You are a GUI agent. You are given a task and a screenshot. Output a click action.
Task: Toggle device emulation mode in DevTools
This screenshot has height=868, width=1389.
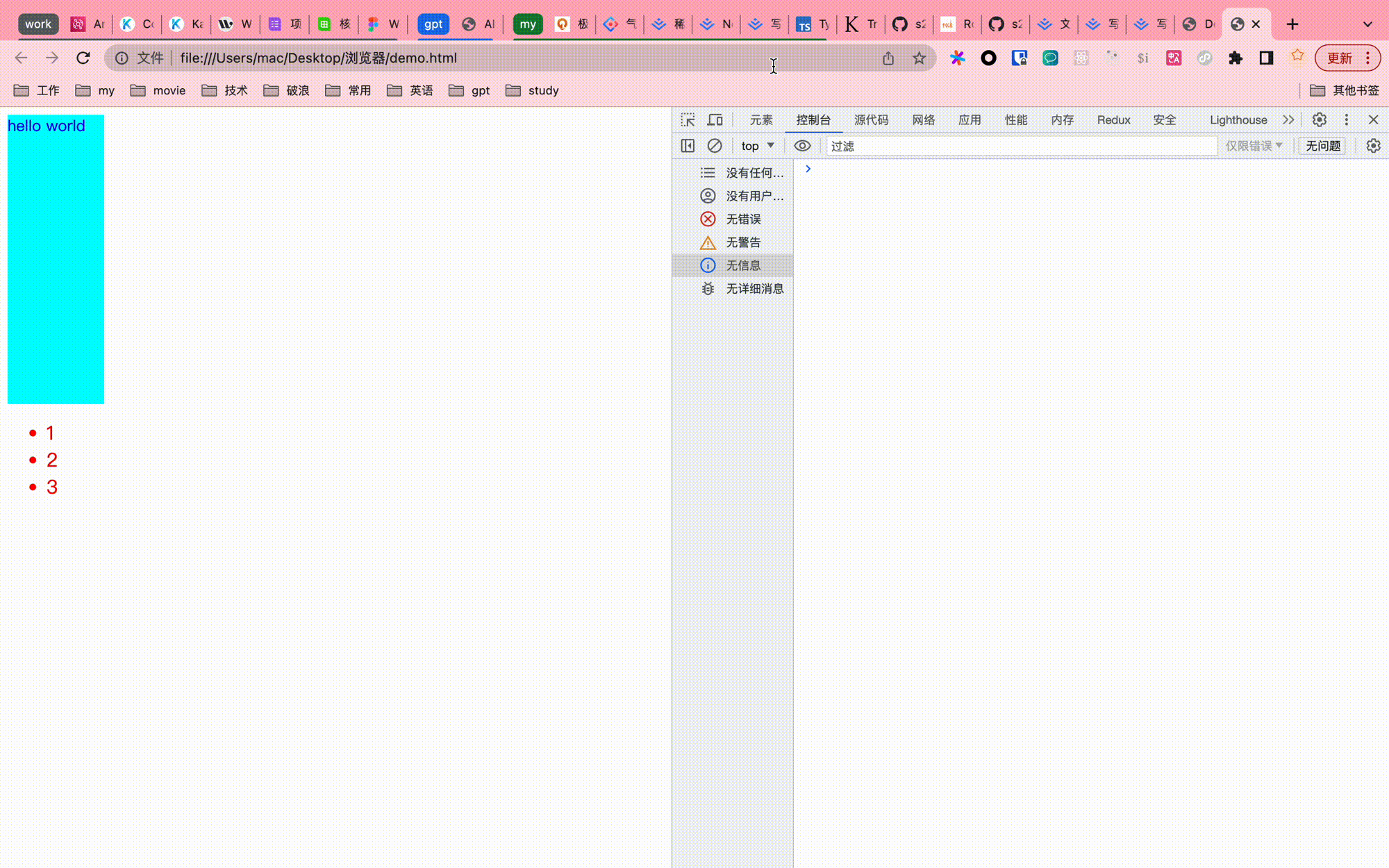[715, 119]
